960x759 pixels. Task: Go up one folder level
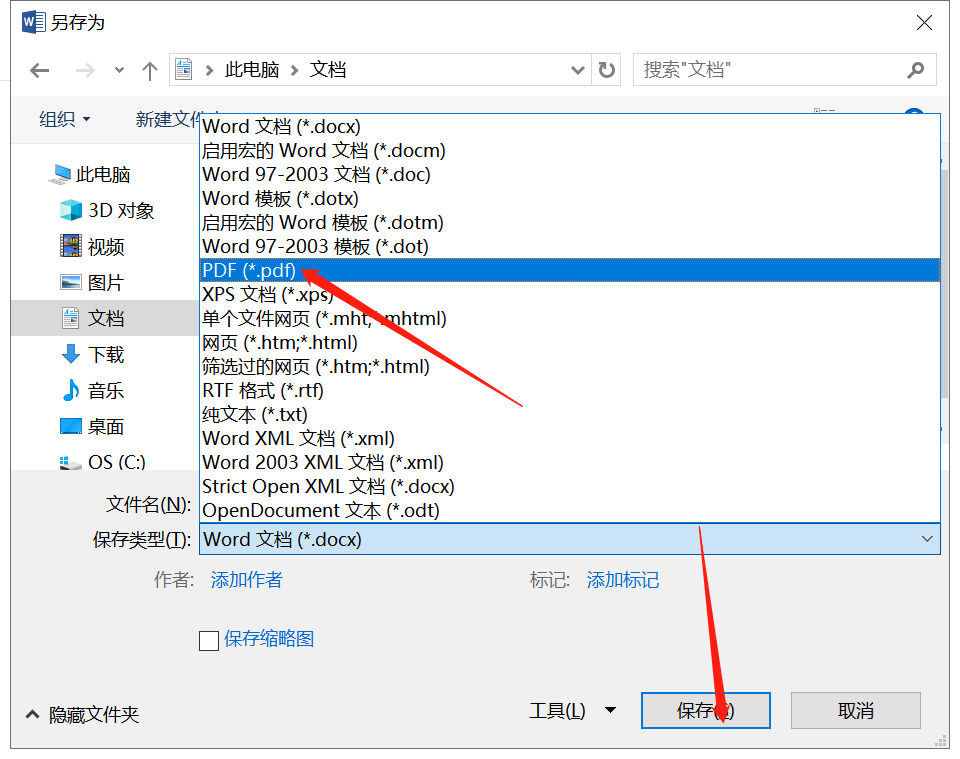[x=149, y=70]
